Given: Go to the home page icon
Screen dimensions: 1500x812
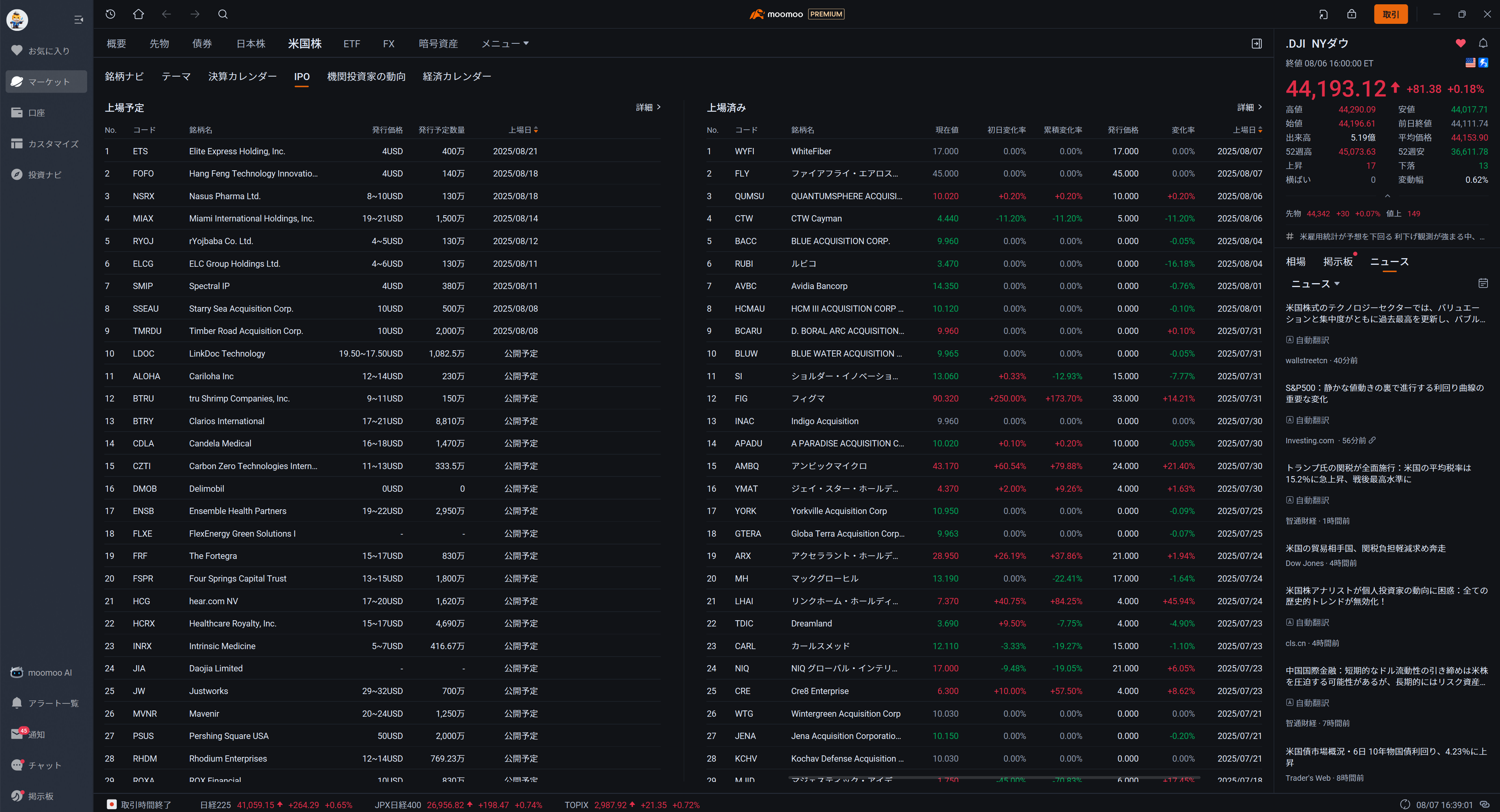Looking at the screenshot, I should click(138, 14).
